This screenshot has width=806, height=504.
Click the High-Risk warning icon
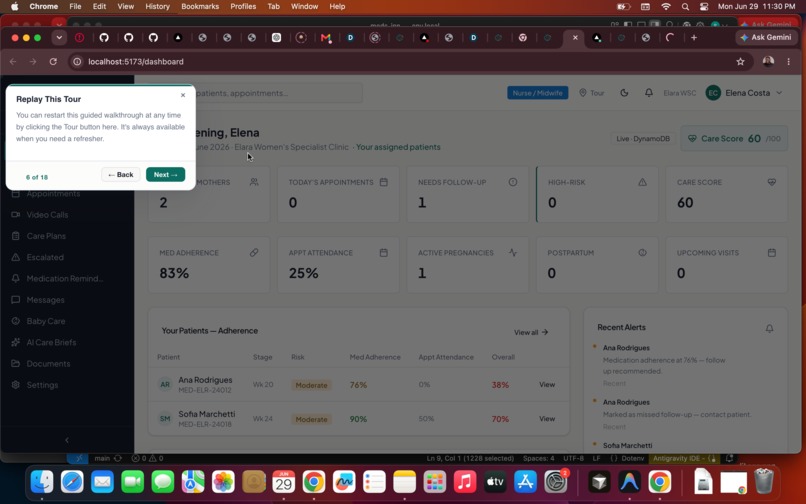click(643, 182)
